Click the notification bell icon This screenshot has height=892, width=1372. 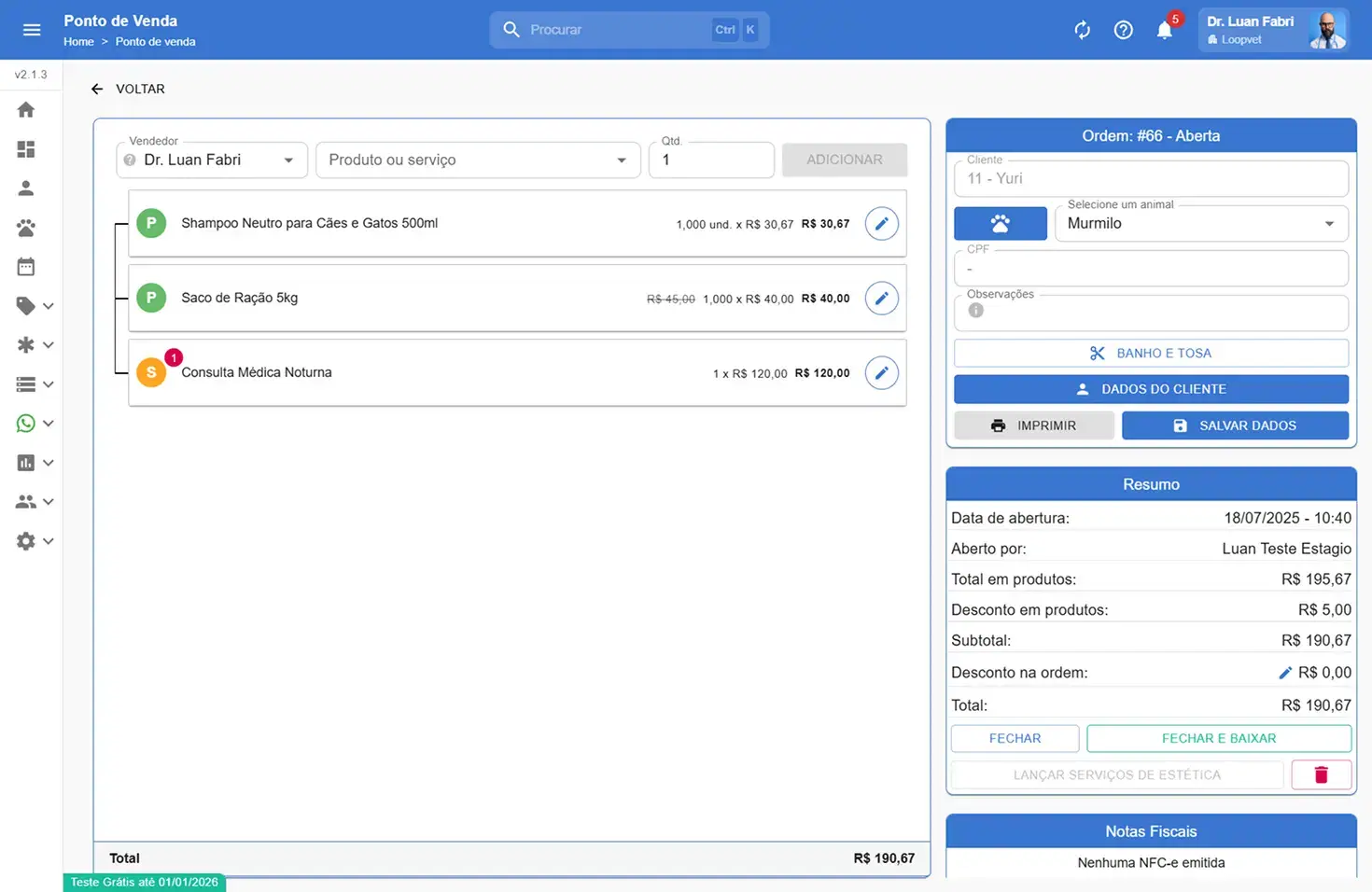(1164, 30)
